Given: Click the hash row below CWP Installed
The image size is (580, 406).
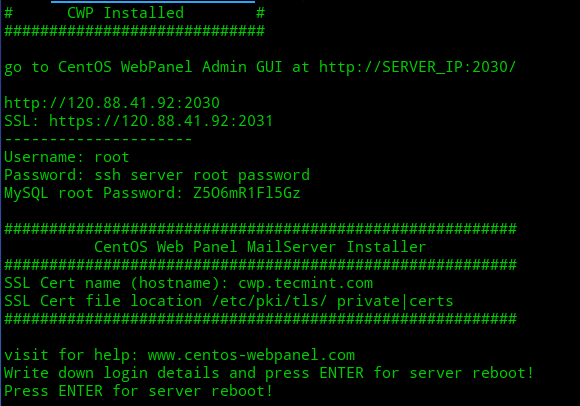Looking at the screenshot, I should [x=135, y=31].
